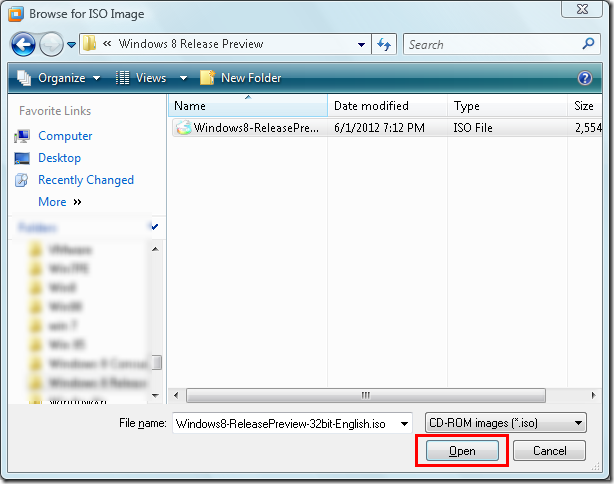Collapse the Folders pane chevron
614x484 pixels.
(x=155, y=226)
